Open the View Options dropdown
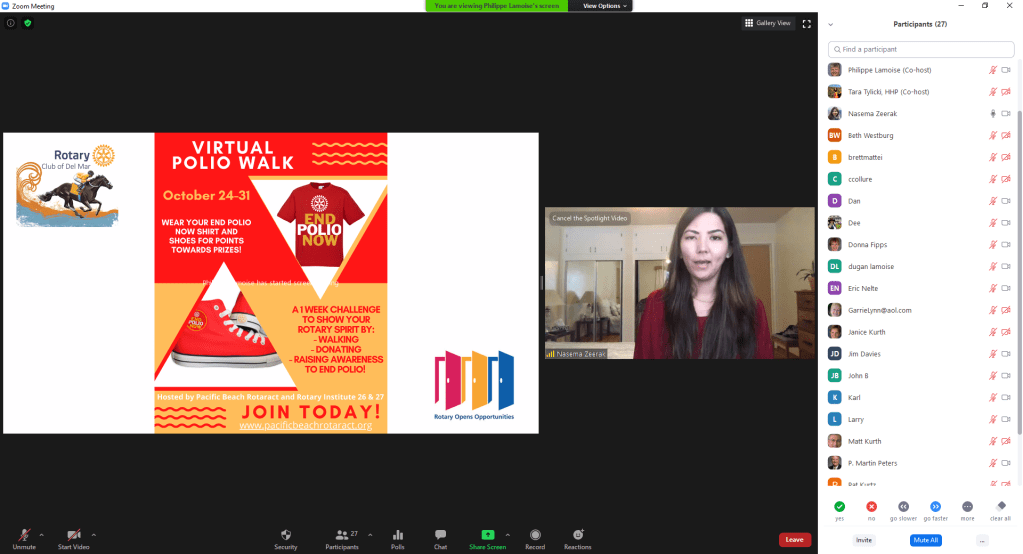Screen dimensions: 1023x554 coord(605,6)
